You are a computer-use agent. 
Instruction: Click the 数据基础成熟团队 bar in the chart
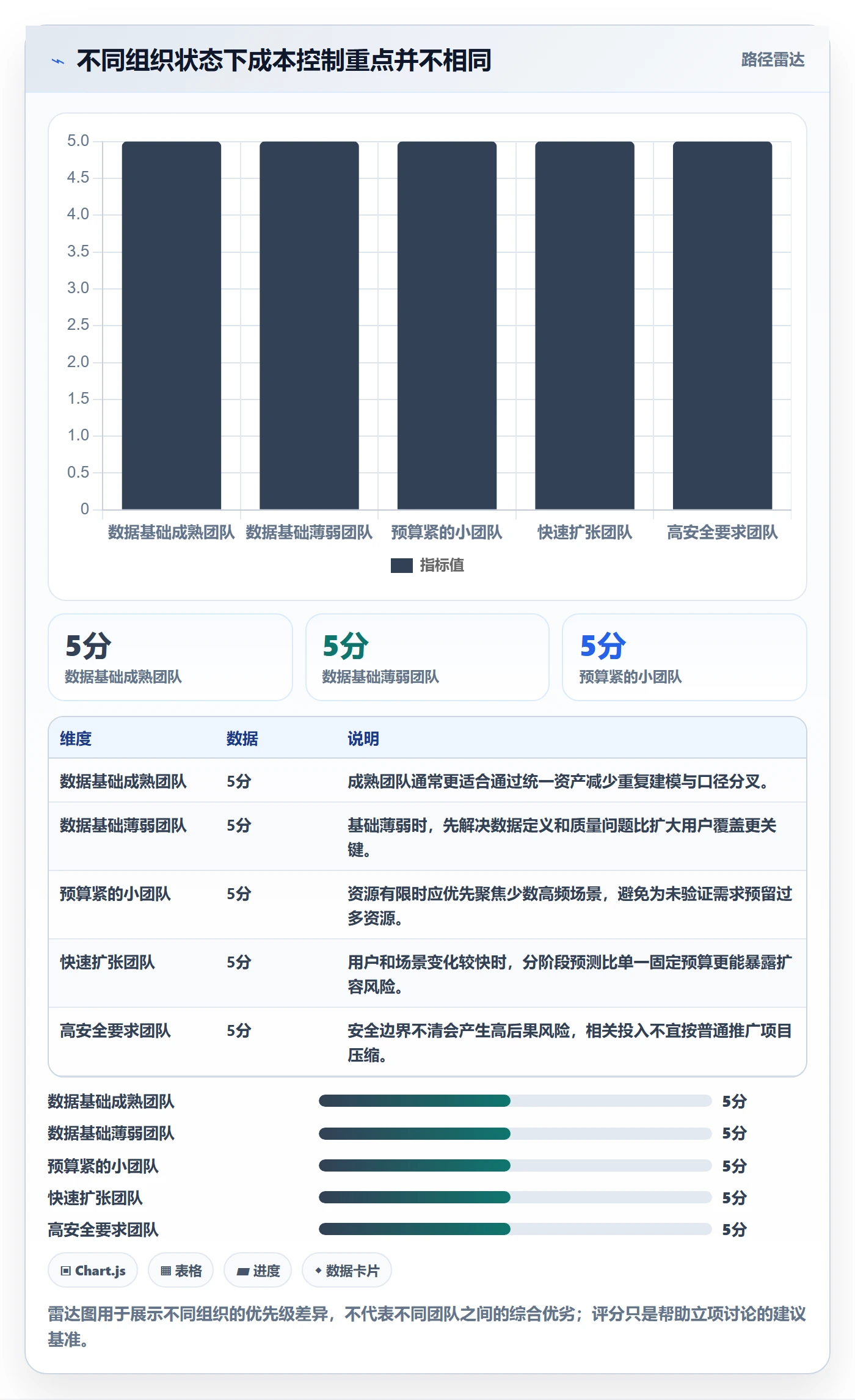coord(172,326)
